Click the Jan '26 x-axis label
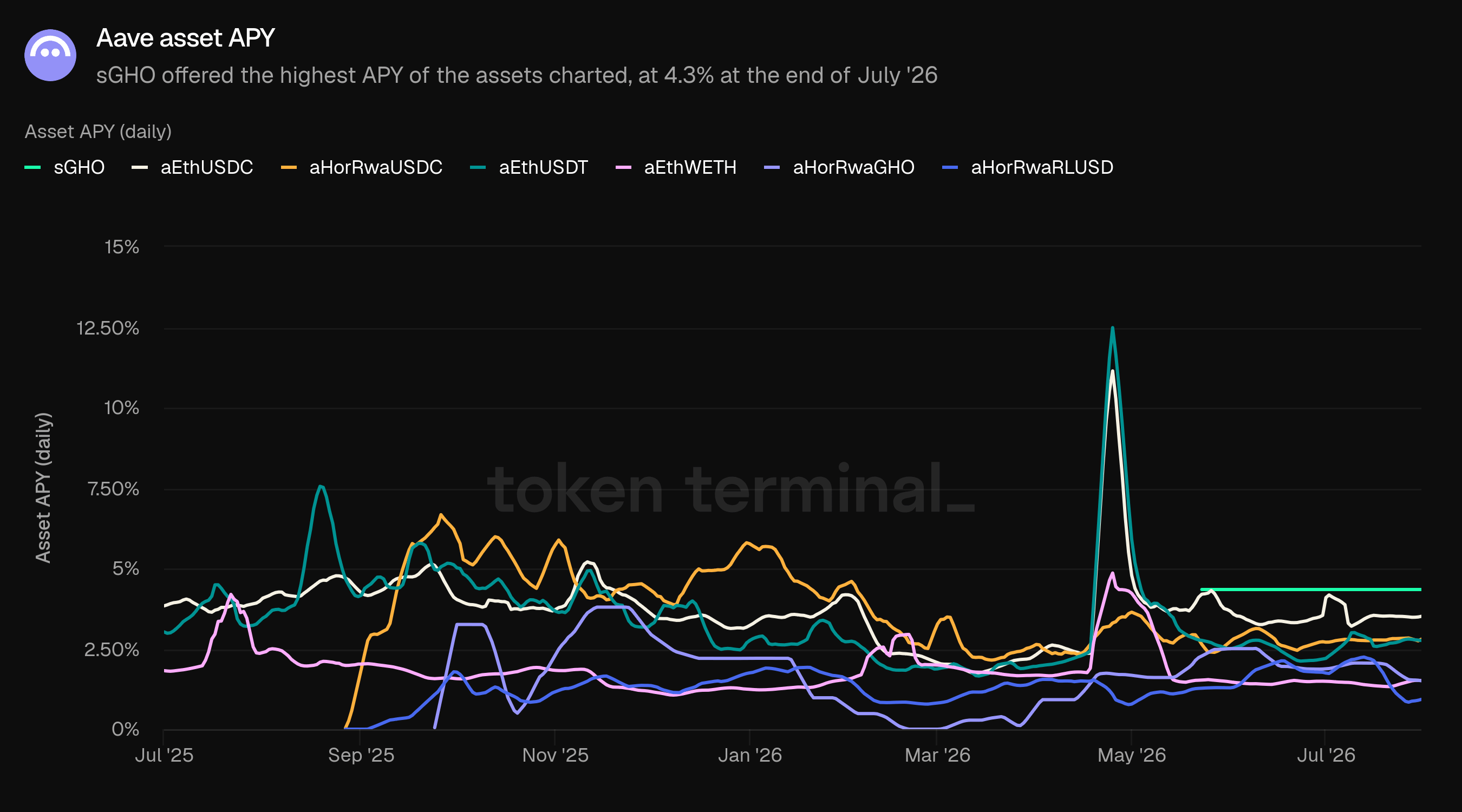 click(750, 755)
